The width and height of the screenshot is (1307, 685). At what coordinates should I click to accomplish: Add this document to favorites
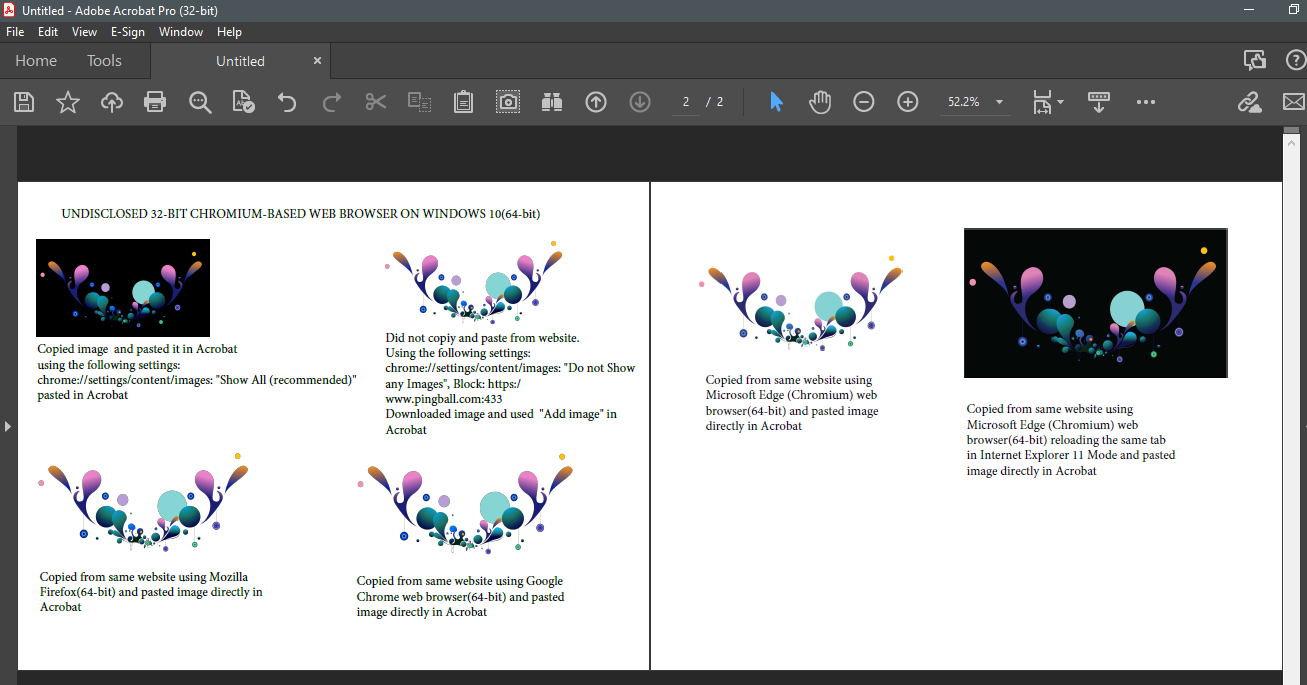(x=67, y=101)
